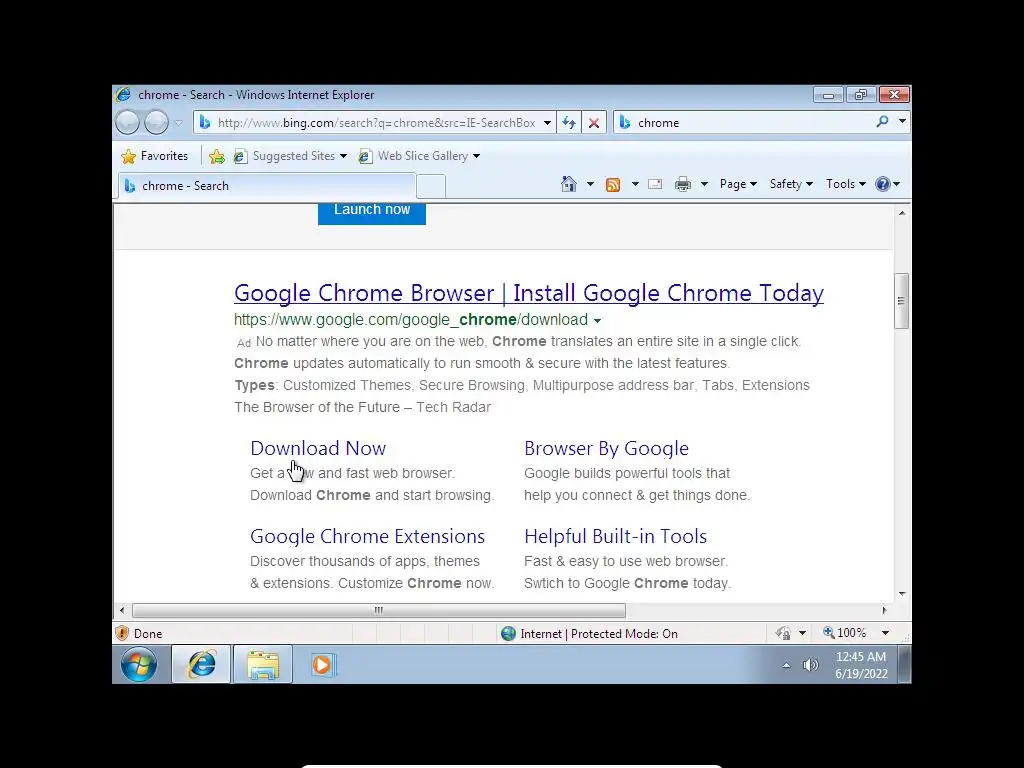This screenshot has width=1024, height=768.
Task: Select the chrome - Search tab
Action: click(x=266, y=186)
